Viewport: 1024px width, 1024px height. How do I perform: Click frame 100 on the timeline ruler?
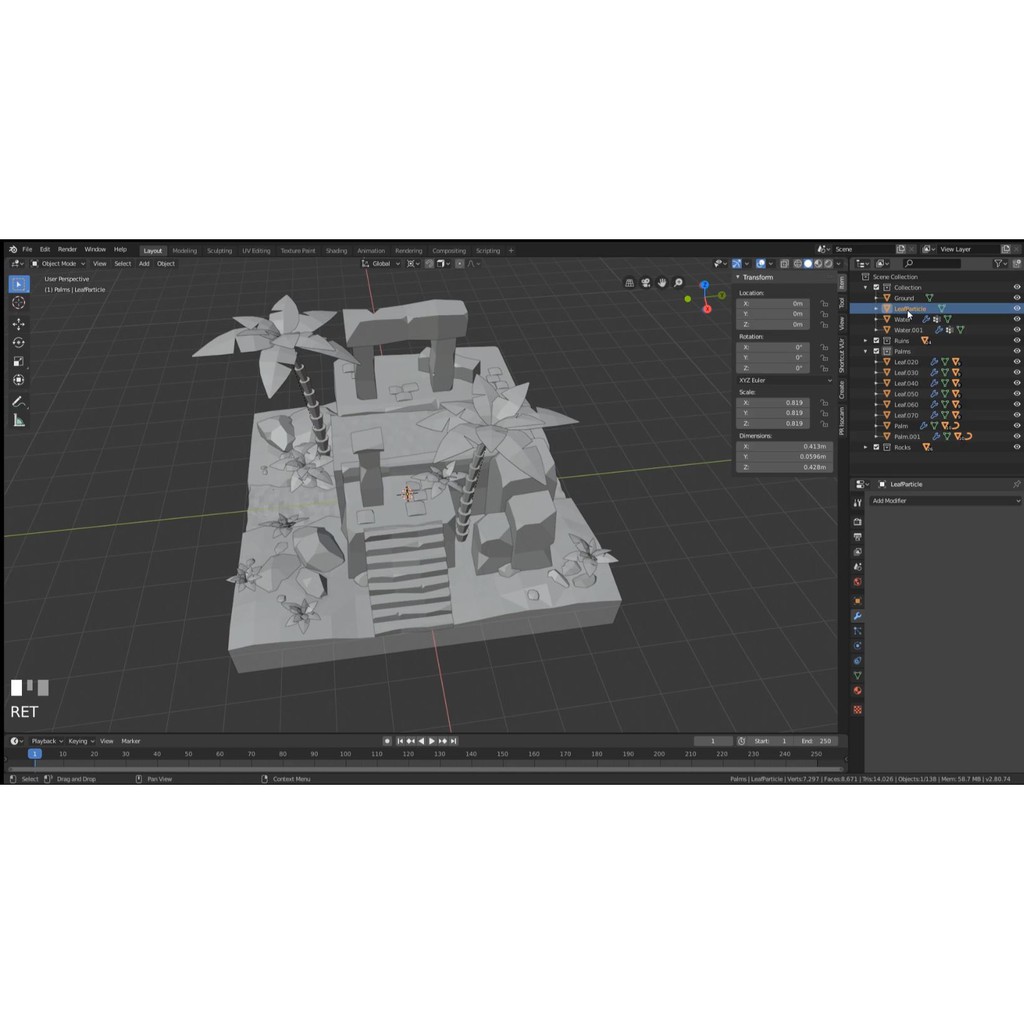345,754
